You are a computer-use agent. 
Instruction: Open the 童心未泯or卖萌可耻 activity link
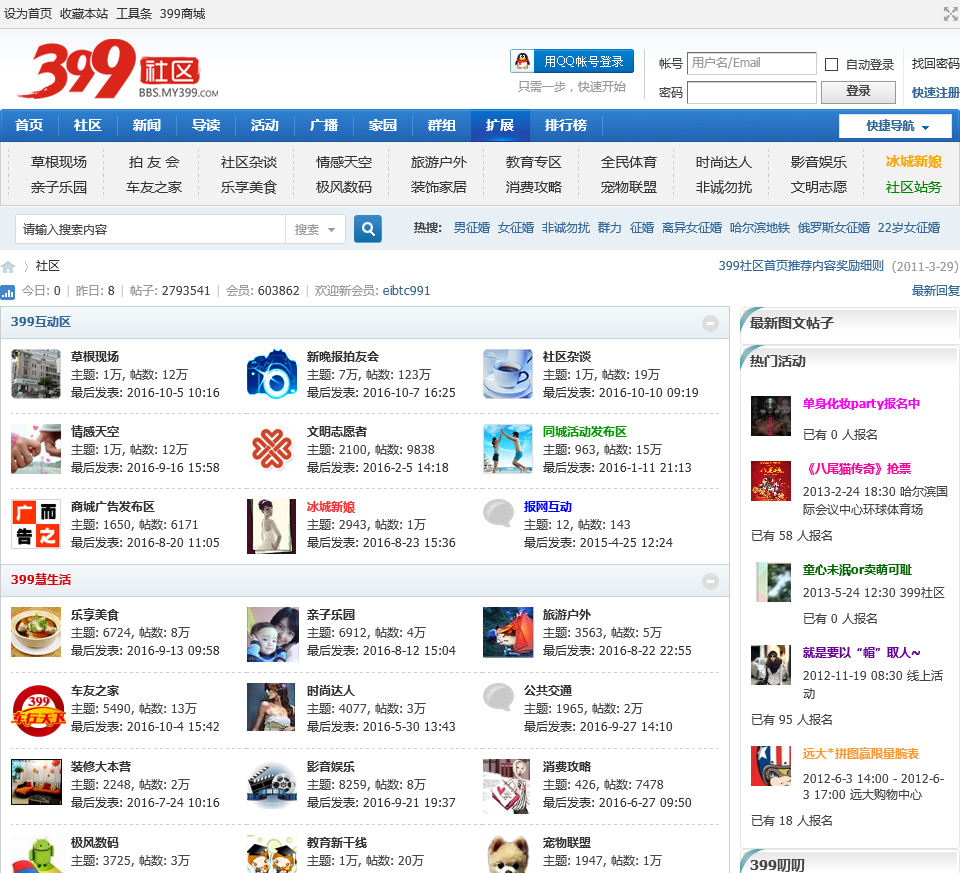[857, 570]
